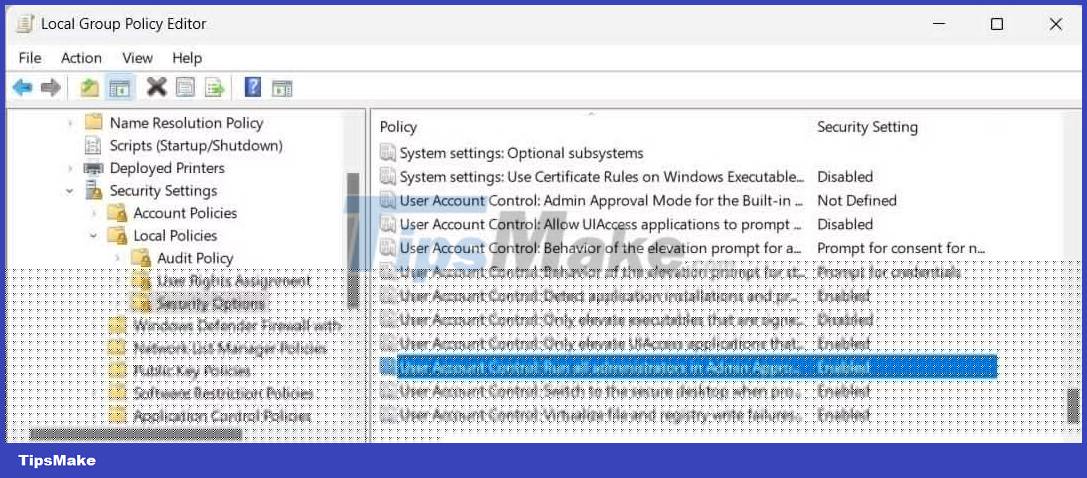The height and width of the screenshot is (478, 1087).
Task: Click the Not Defined security setting value
Action: tap(857, 200)
